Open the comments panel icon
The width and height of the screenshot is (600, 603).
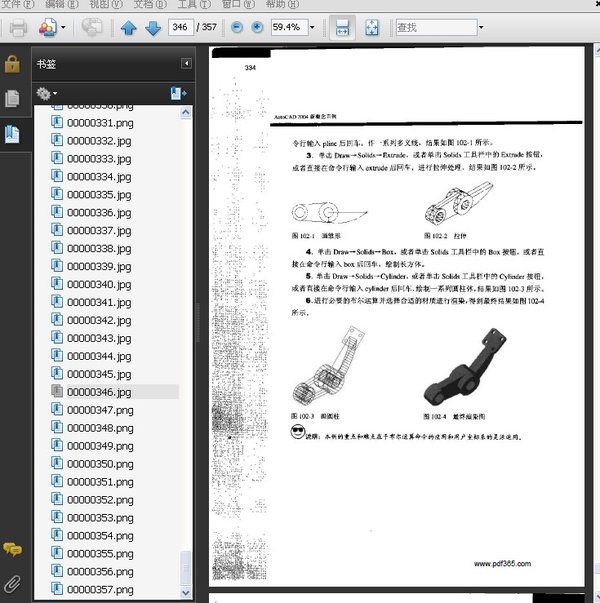pyautogui.click(x=13, y=550)
